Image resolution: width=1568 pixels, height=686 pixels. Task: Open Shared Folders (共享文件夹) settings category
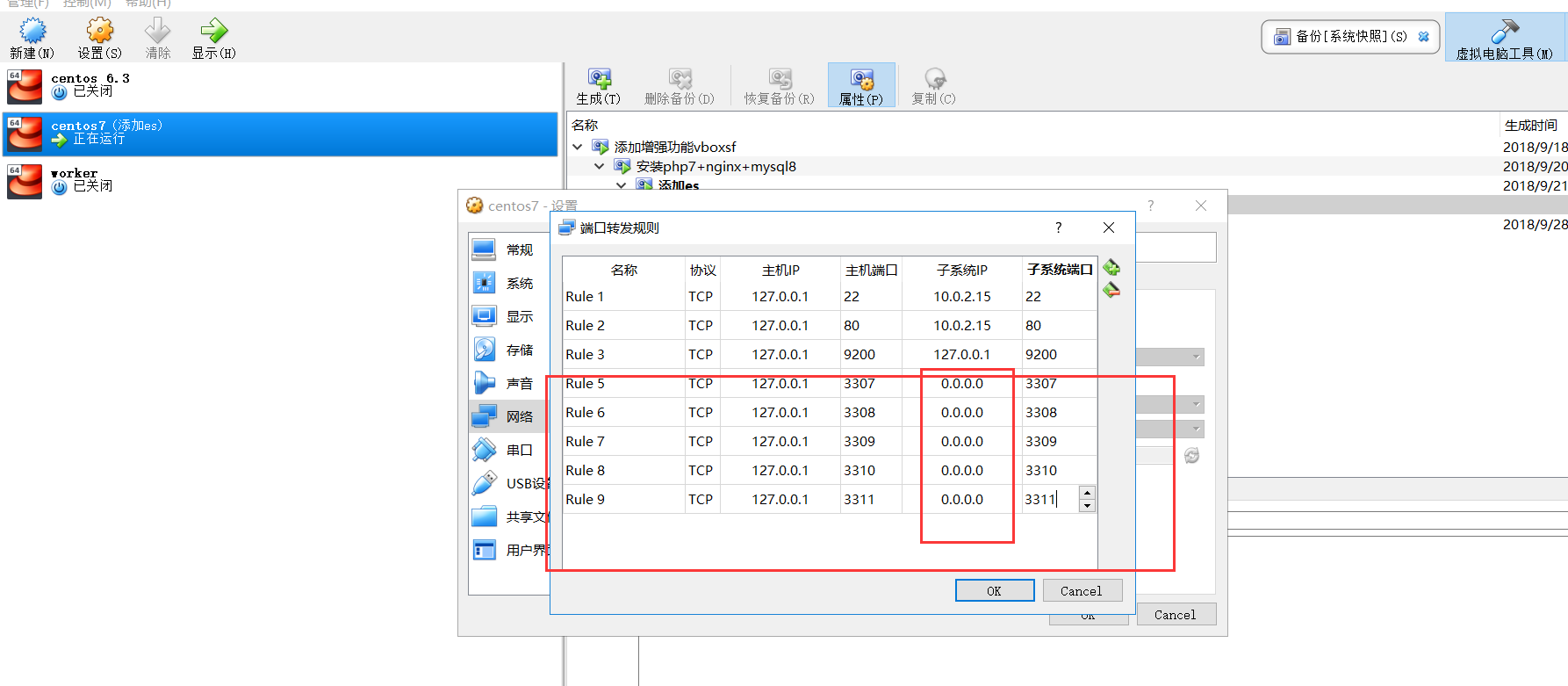(509, 517)
